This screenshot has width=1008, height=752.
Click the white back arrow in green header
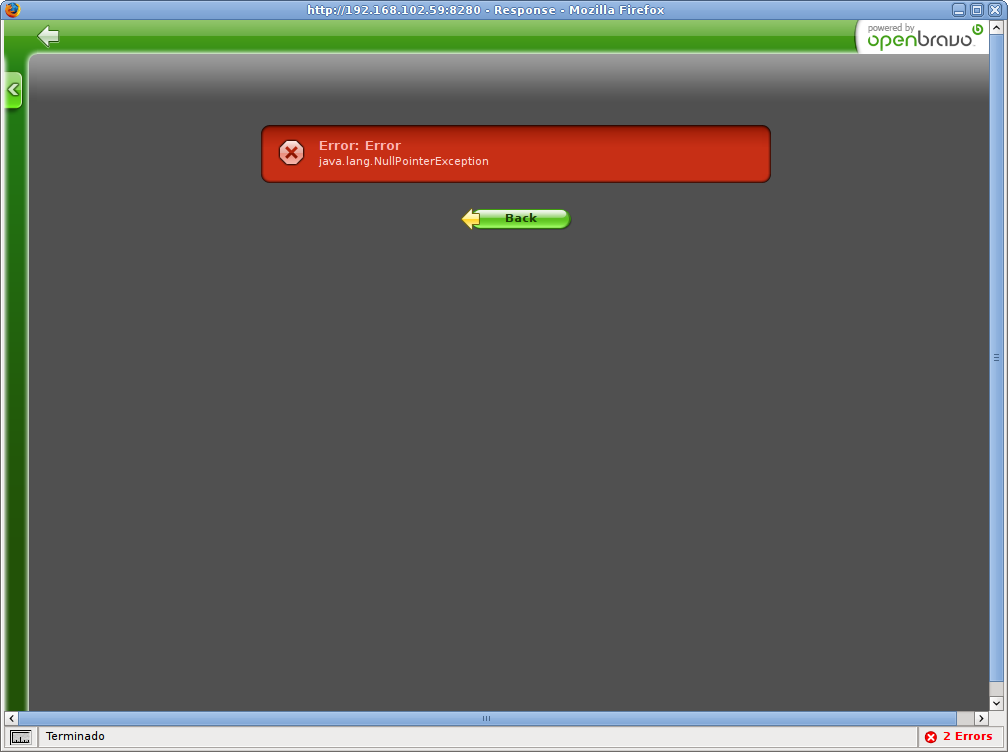[x=48, y=36]
